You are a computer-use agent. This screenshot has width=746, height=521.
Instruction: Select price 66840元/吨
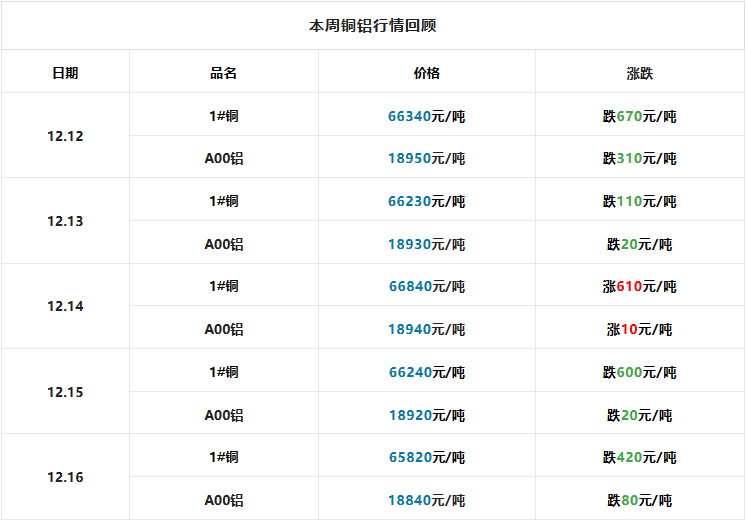[427, 286]
